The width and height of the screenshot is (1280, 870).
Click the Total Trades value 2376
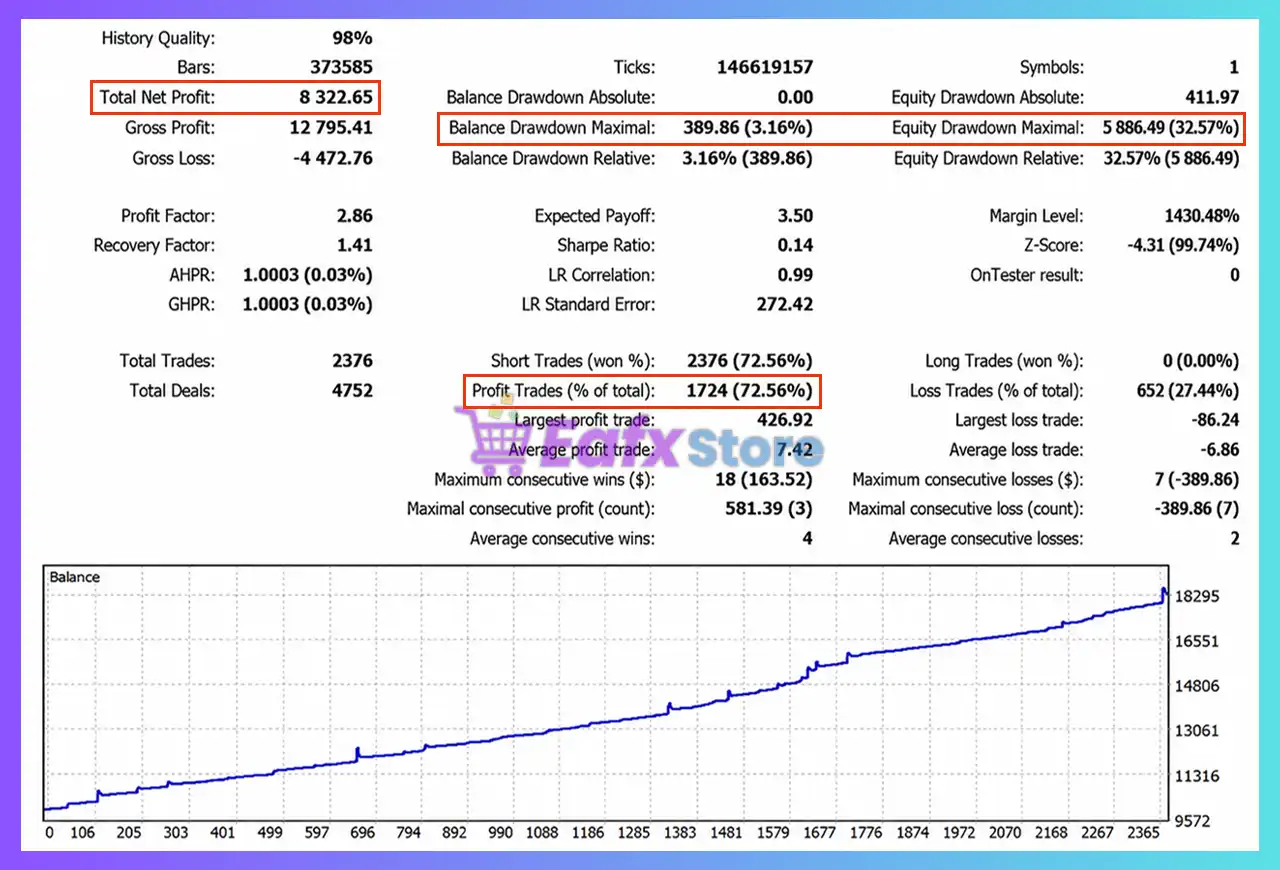pyautogui.click(x=352, y=361)
